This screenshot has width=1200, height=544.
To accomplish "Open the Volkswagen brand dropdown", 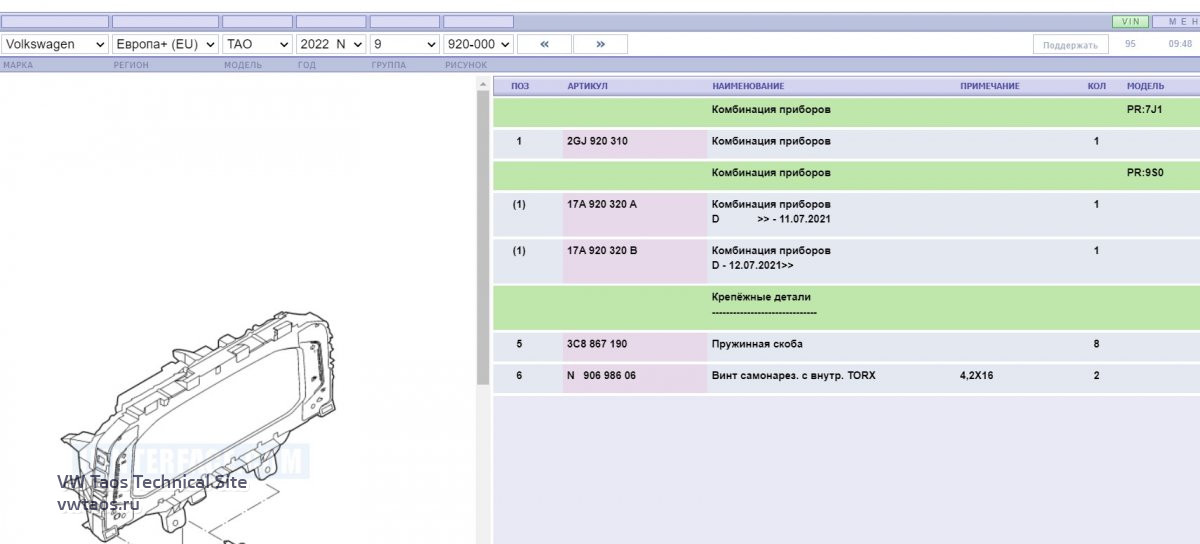I will click(55, 44).
